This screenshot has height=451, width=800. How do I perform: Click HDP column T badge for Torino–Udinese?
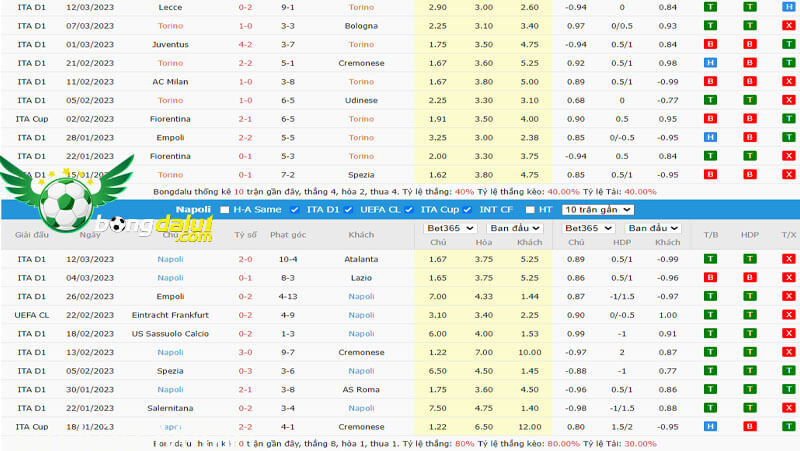click(749, 100)
